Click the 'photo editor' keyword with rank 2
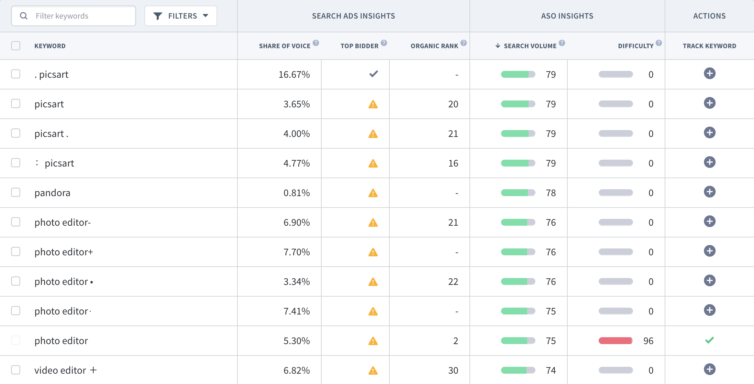 click(61, 341)
